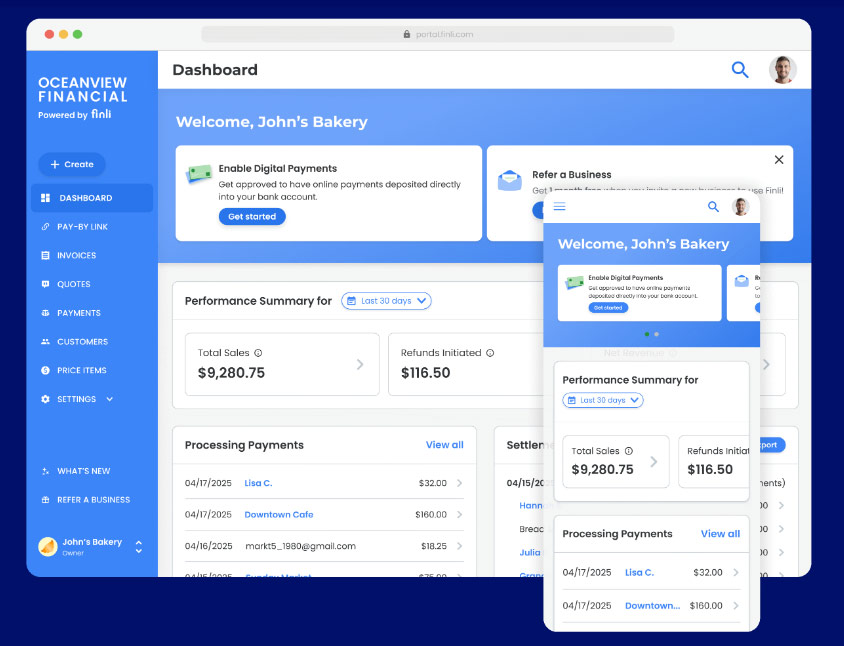The height and width of the screenshot is (646, 844).
Task: Click the Quotes speech icon
Action: [x=45, y=284]
